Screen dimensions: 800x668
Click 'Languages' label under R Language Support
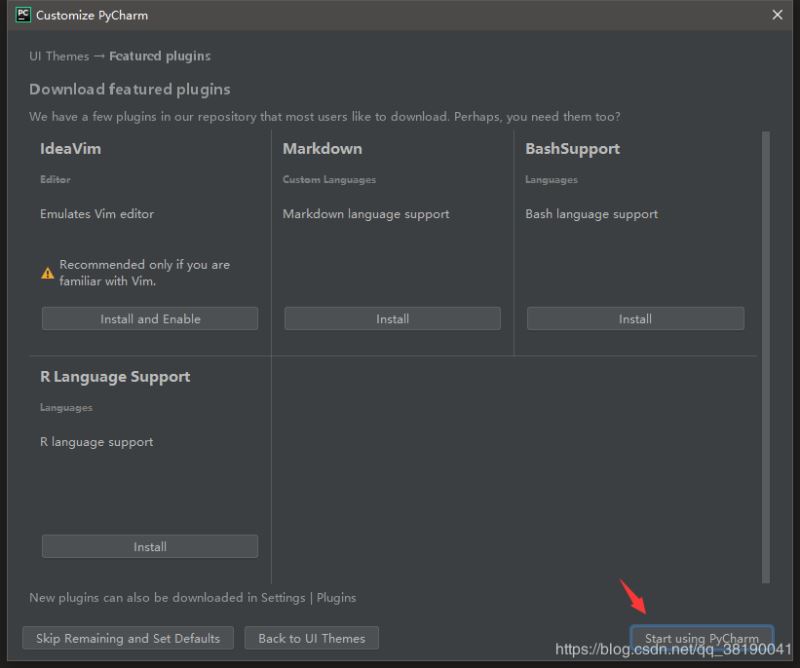66,408
